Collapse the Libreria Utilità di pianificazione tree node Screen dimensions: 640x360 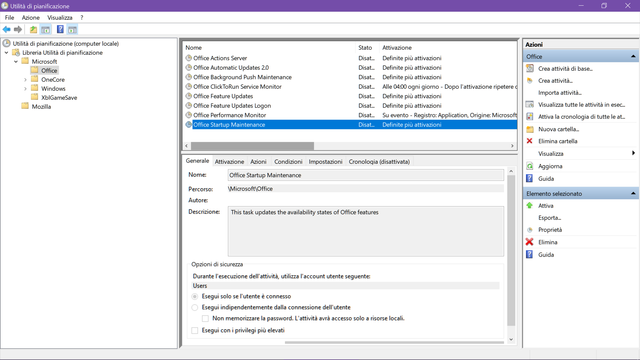7,52
